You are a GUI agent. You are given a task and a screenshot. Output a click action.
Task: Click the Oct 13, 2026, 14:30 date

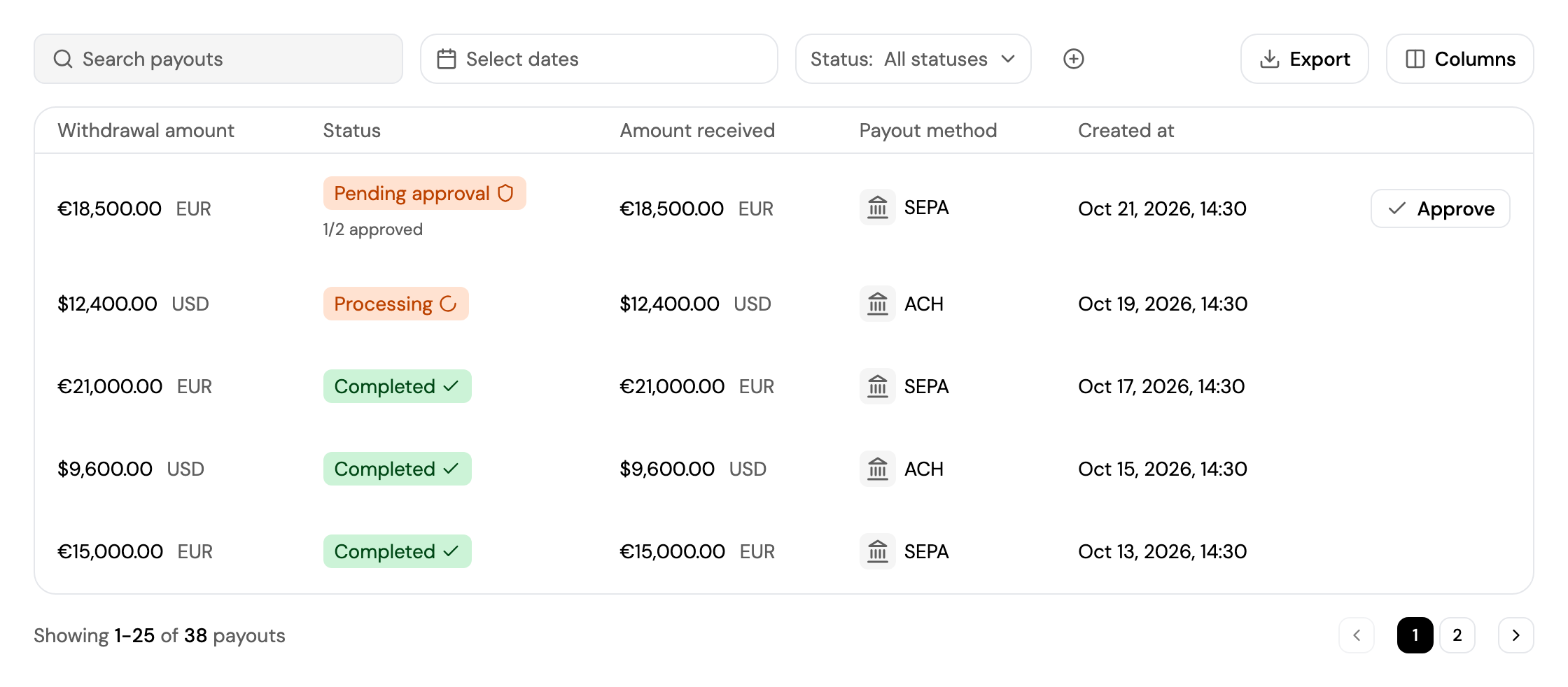point(1162,551)
